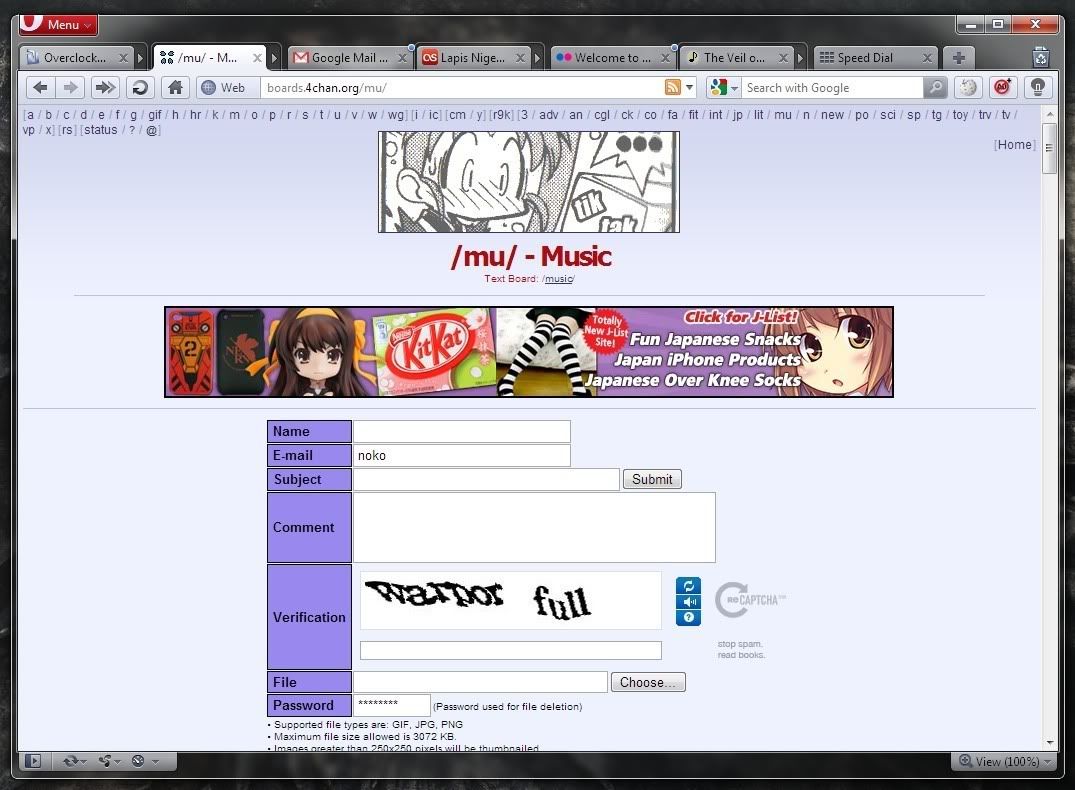Click the Choose file button
1075x790 pixels.
(647, 682)
